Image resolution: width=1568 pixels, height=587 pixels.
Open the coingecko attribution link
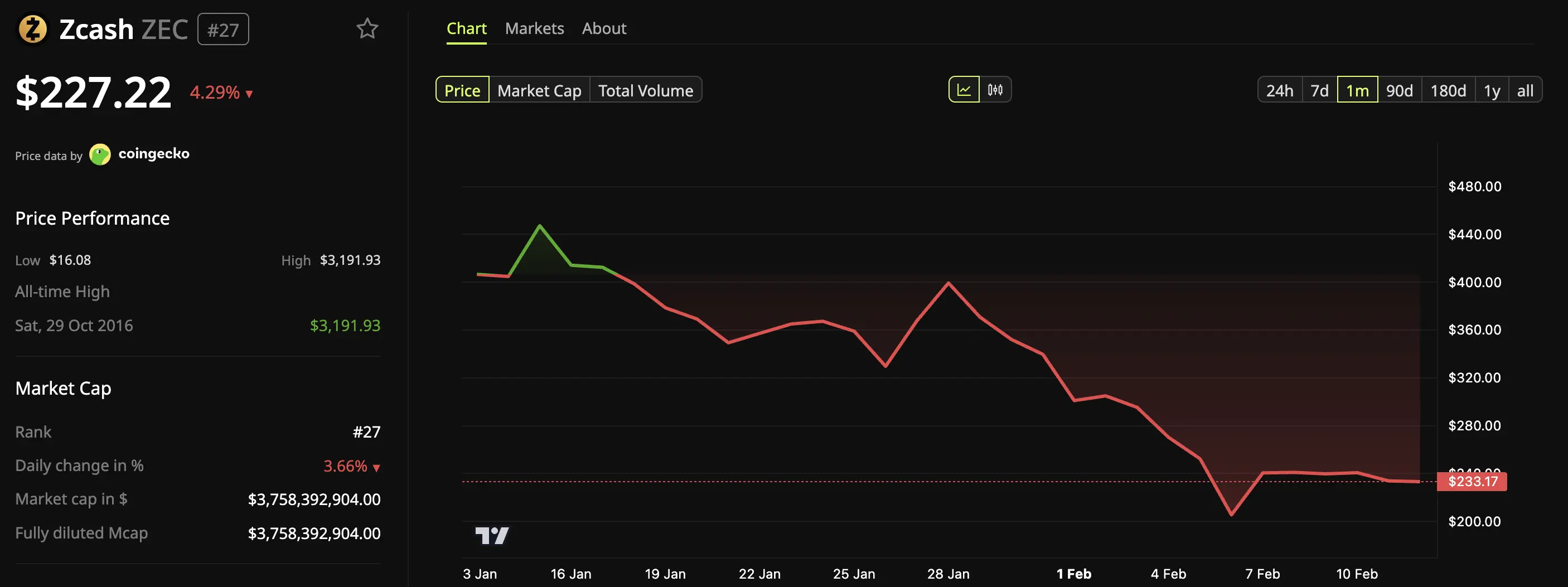coord(155,154)
